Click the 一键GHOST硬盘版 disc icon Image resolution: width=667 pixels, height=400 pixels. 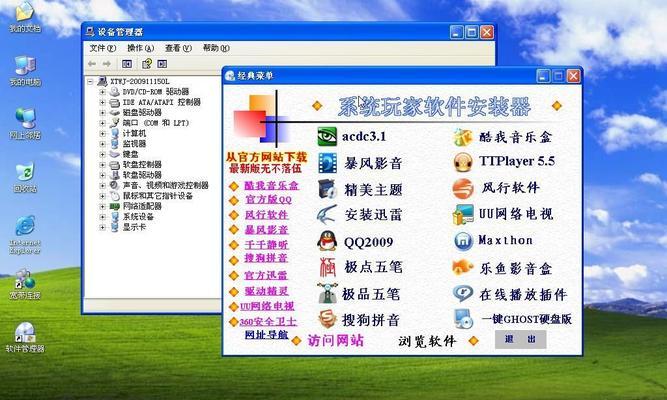(x=463, y=319)
